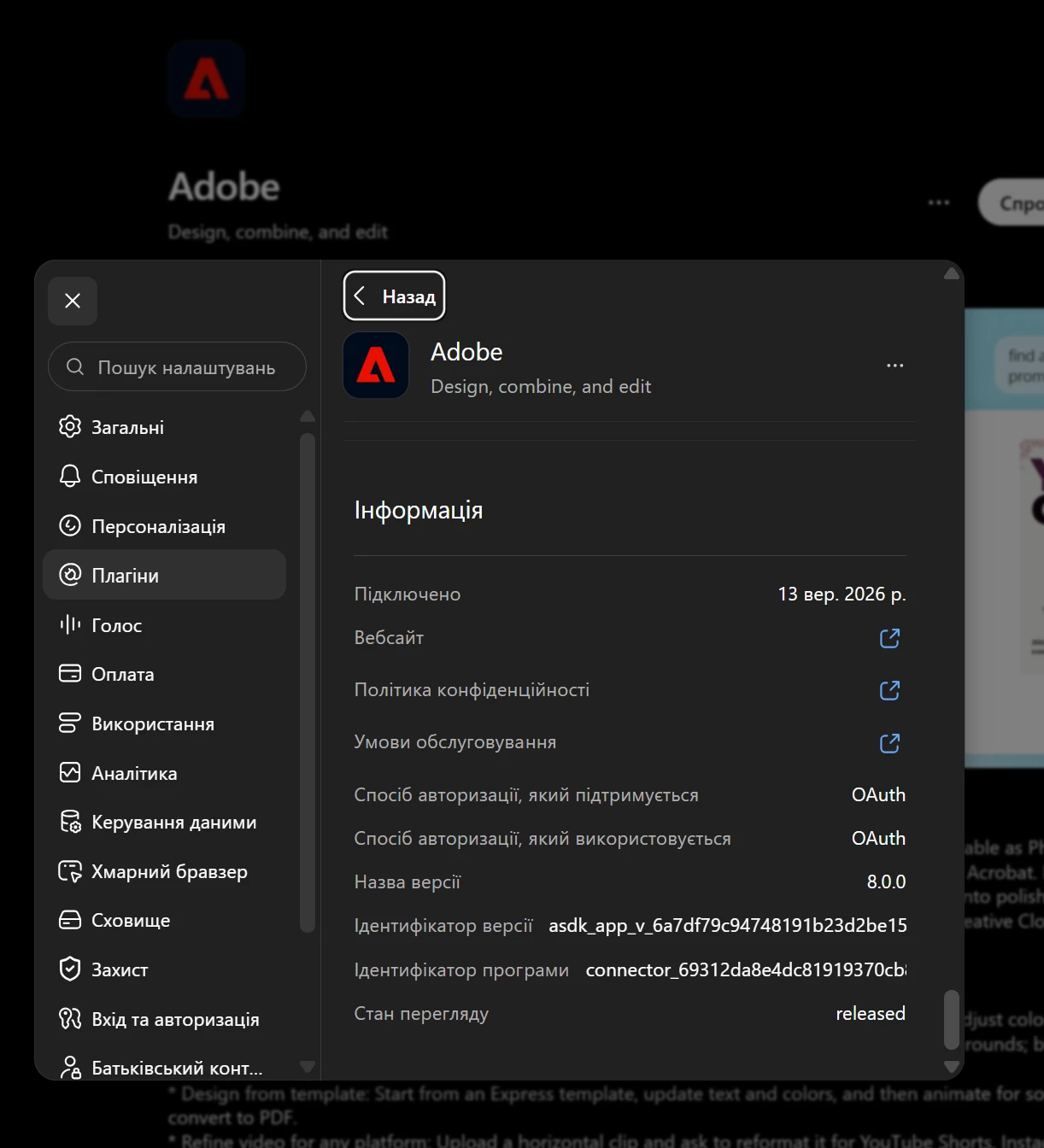Click the Загальні gear icon
1044x1148 pixels.
70,426
